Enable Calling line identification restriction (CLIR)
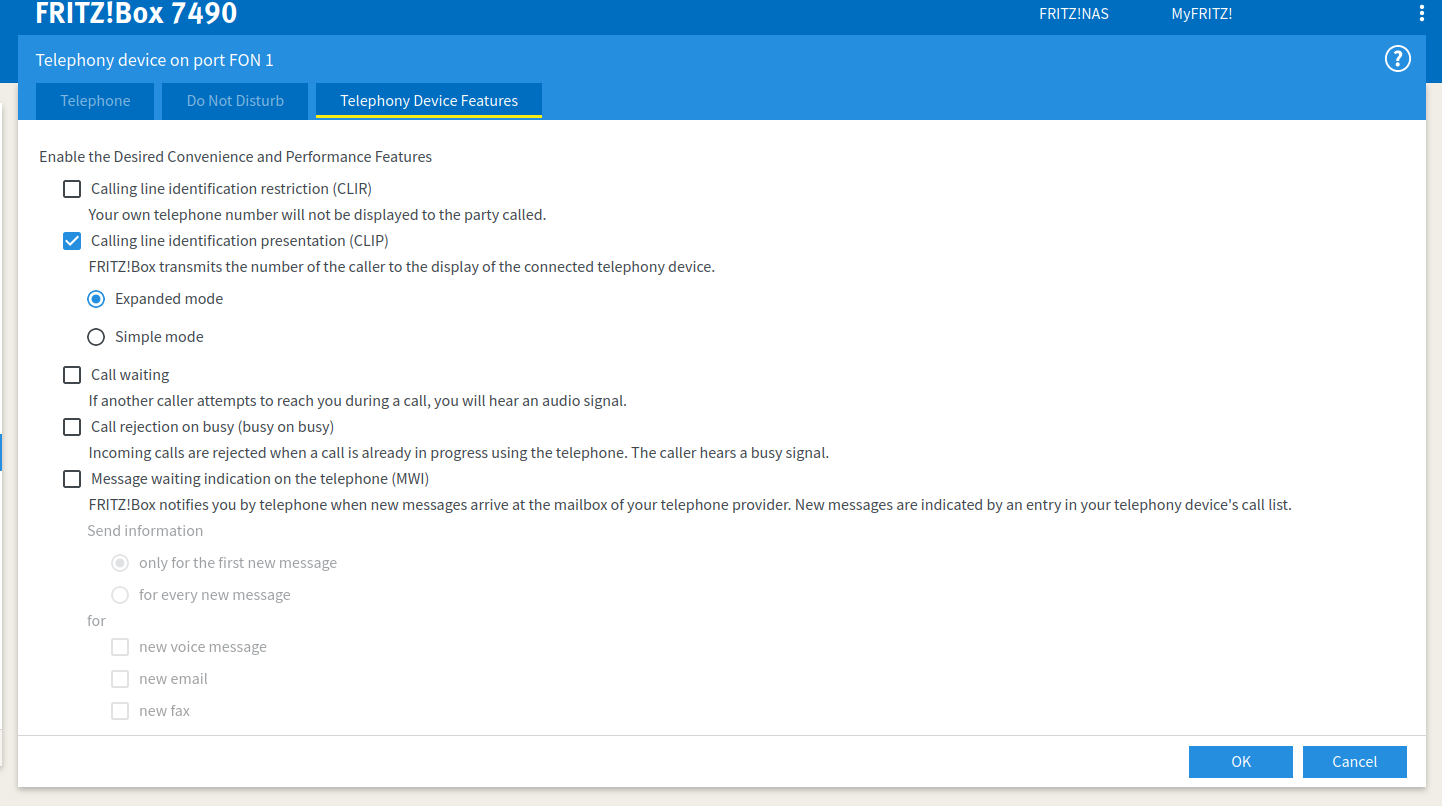The image size is (1442, 806). coord(72,189)
